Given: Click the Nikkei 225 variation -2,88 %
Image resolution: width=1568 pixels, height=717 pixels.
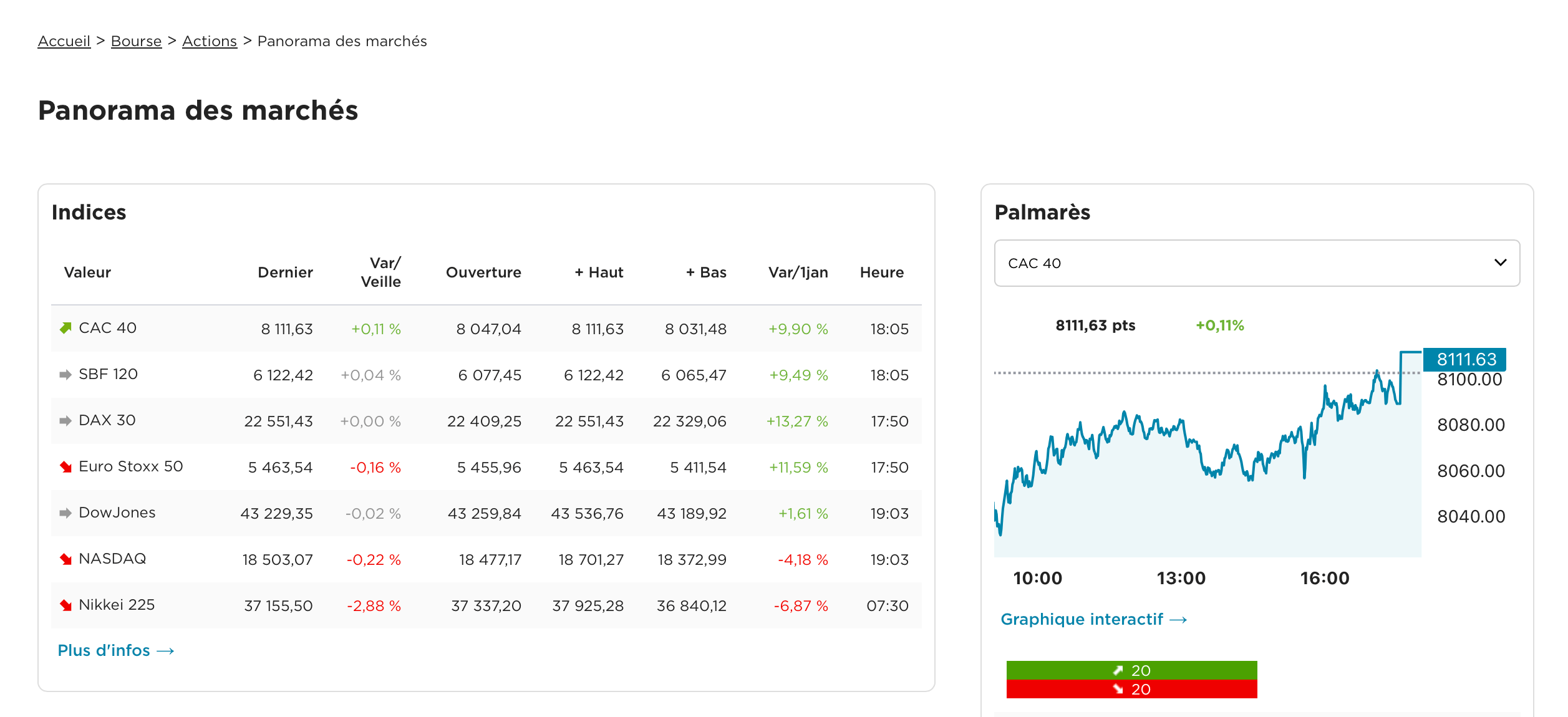Looking at the screenshot, I should click(x=374, y=606).
